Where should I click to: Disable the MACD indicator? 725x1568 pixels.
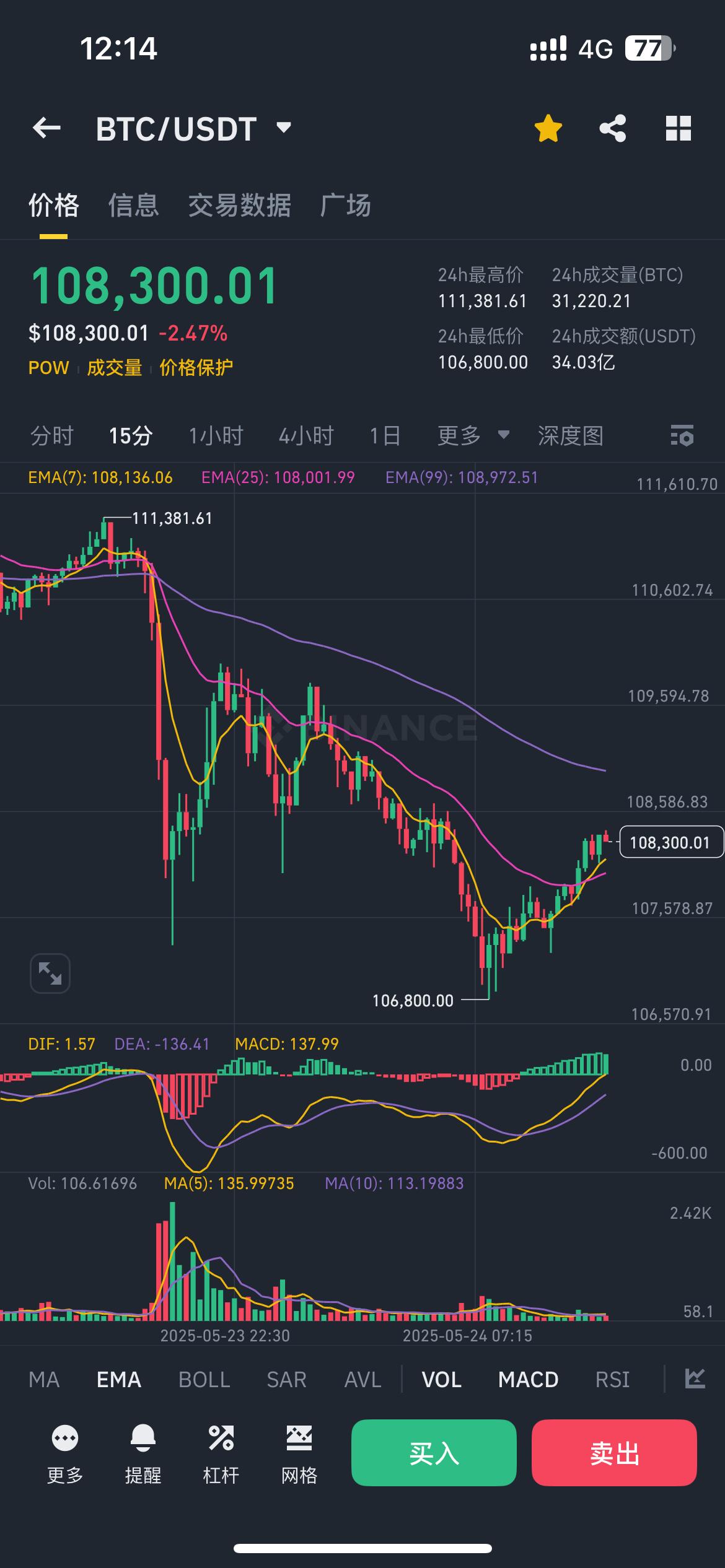tap(528, 1379)
